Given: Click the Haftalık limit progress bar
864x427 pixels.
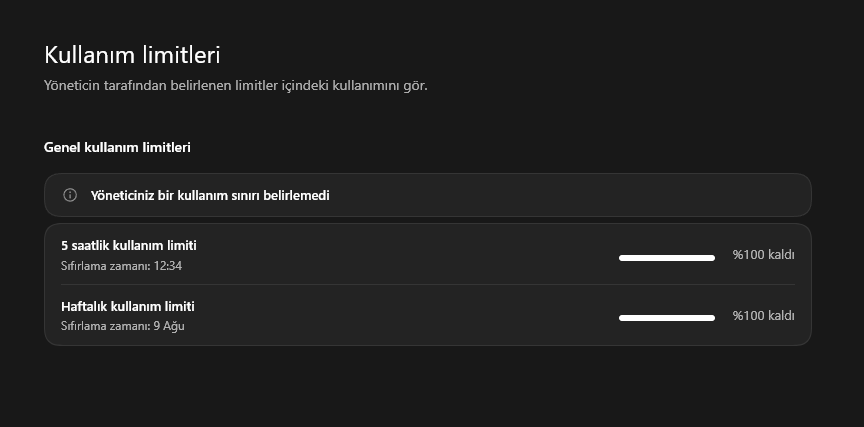Looking at the screenshot, I should click(667, 318).
